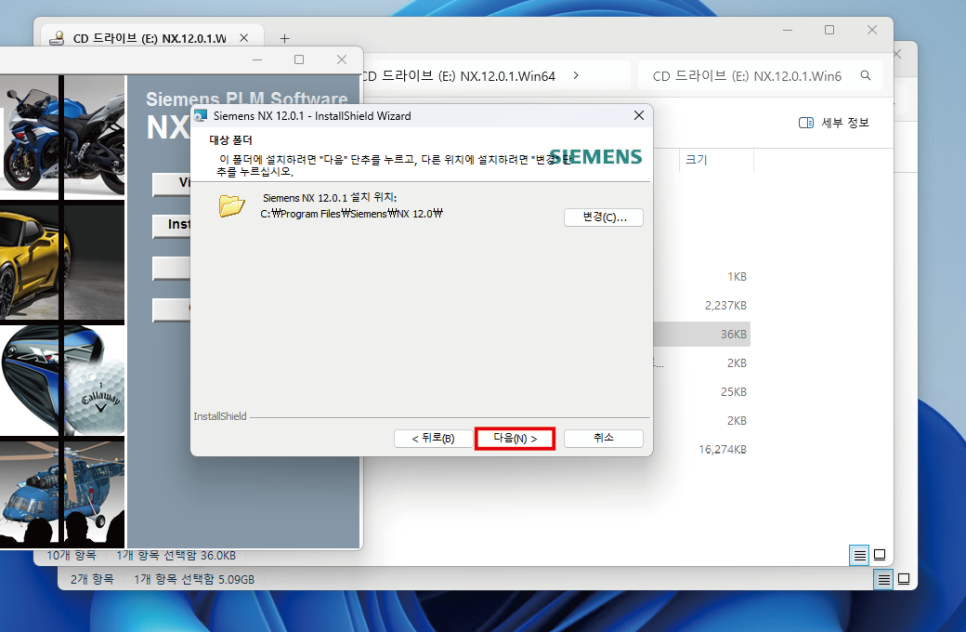Image resolution: width=966 pixels, height=632 pixels.
Task: Select the file row with 36KB
Action: [702, 334]
